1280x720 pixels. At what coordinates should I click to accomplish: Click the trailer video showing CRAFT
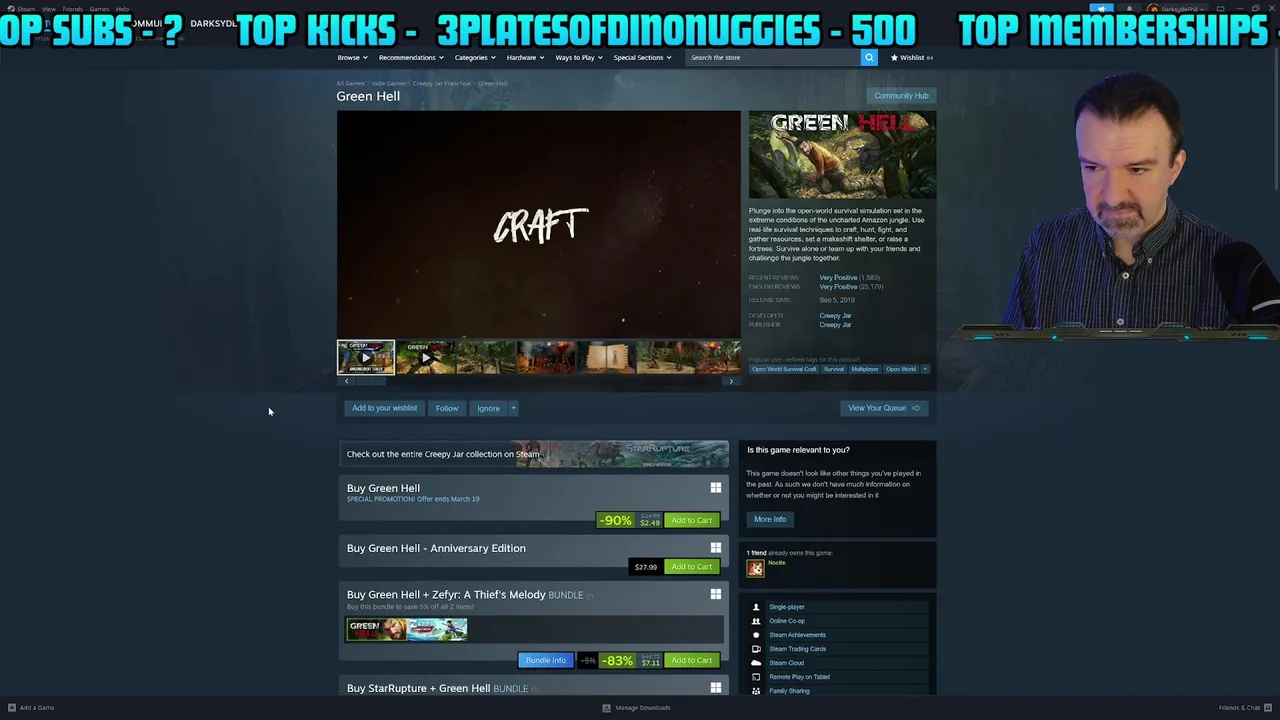point(539,225)
